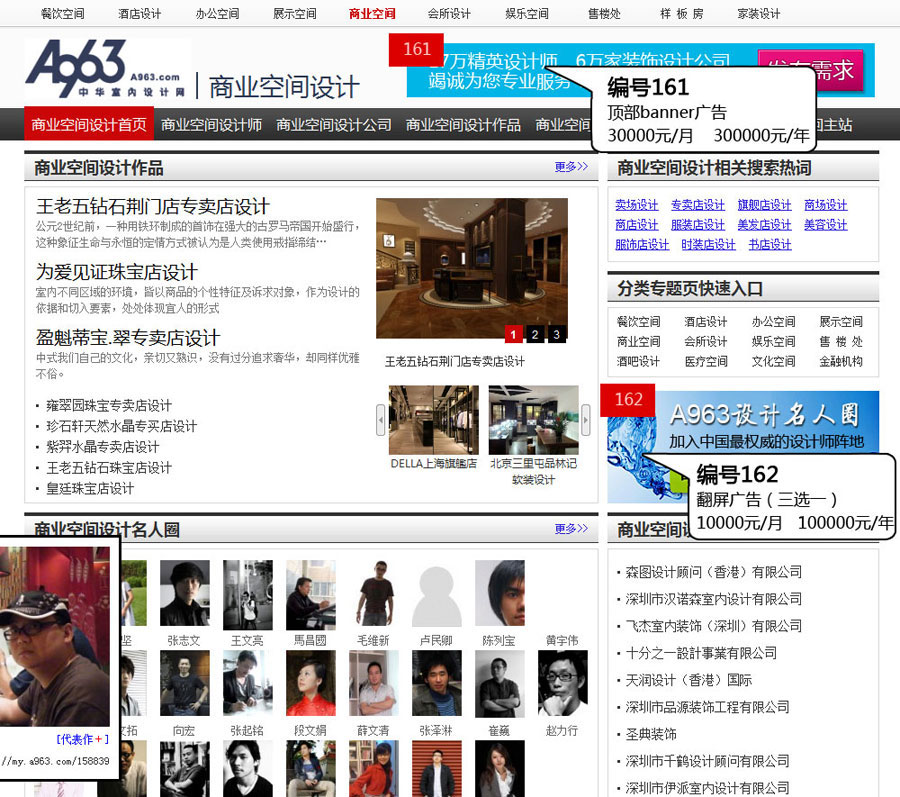Open designer 段文娟 portrait

coord(311,683)
